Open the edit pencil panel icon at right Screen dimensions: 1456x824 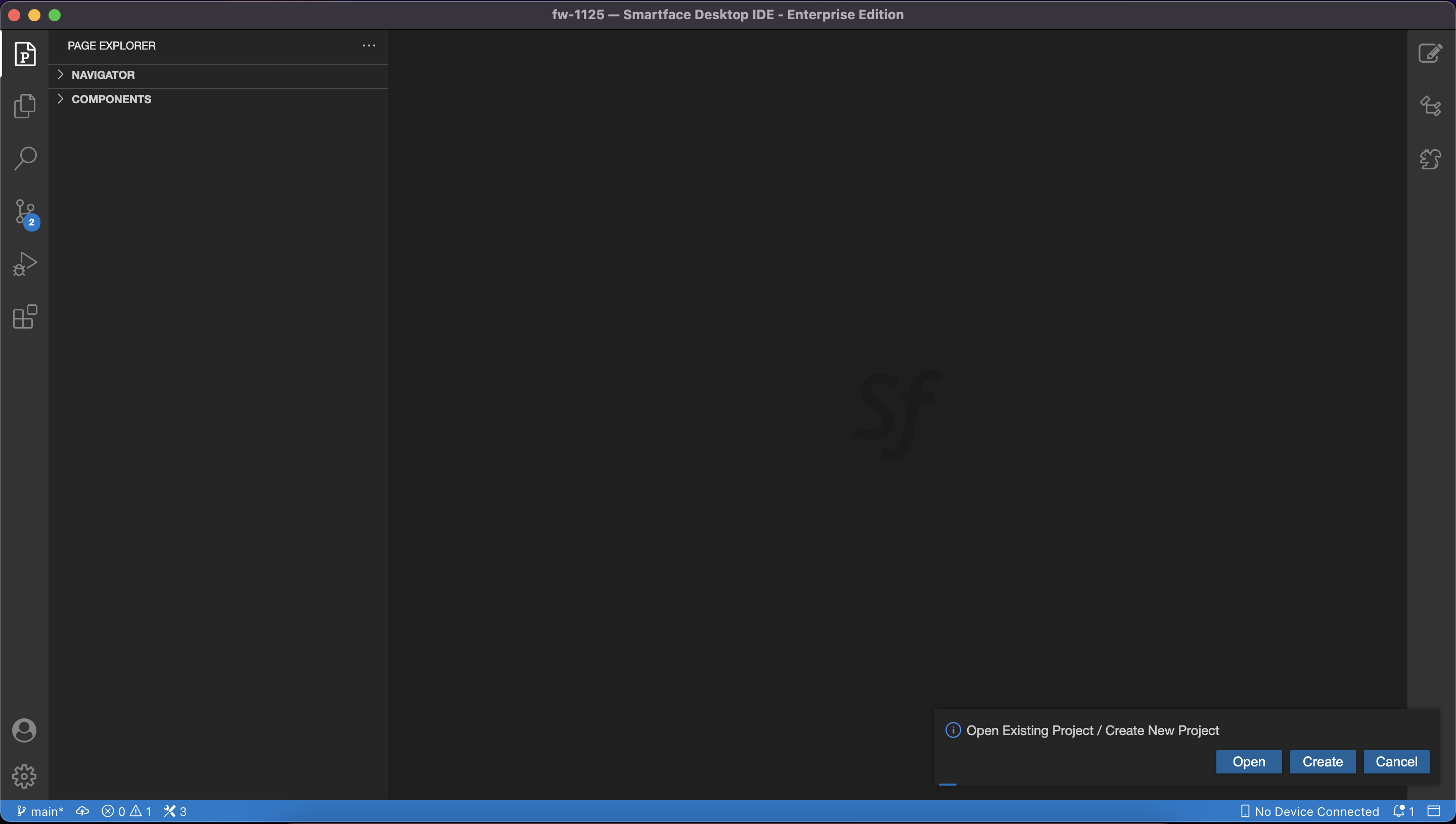click(1430, 53)
